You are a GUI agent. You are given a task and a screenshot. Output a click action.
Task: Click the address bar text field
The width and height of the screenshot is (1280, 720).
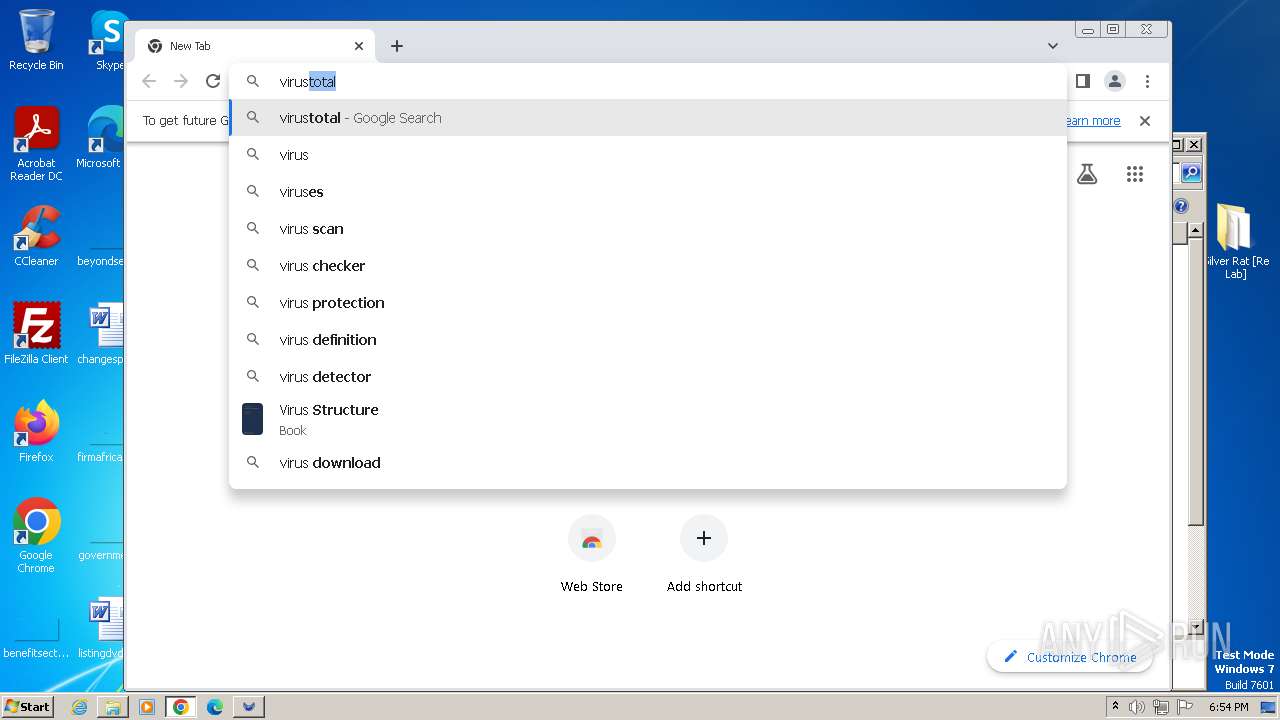pos(648,81)
